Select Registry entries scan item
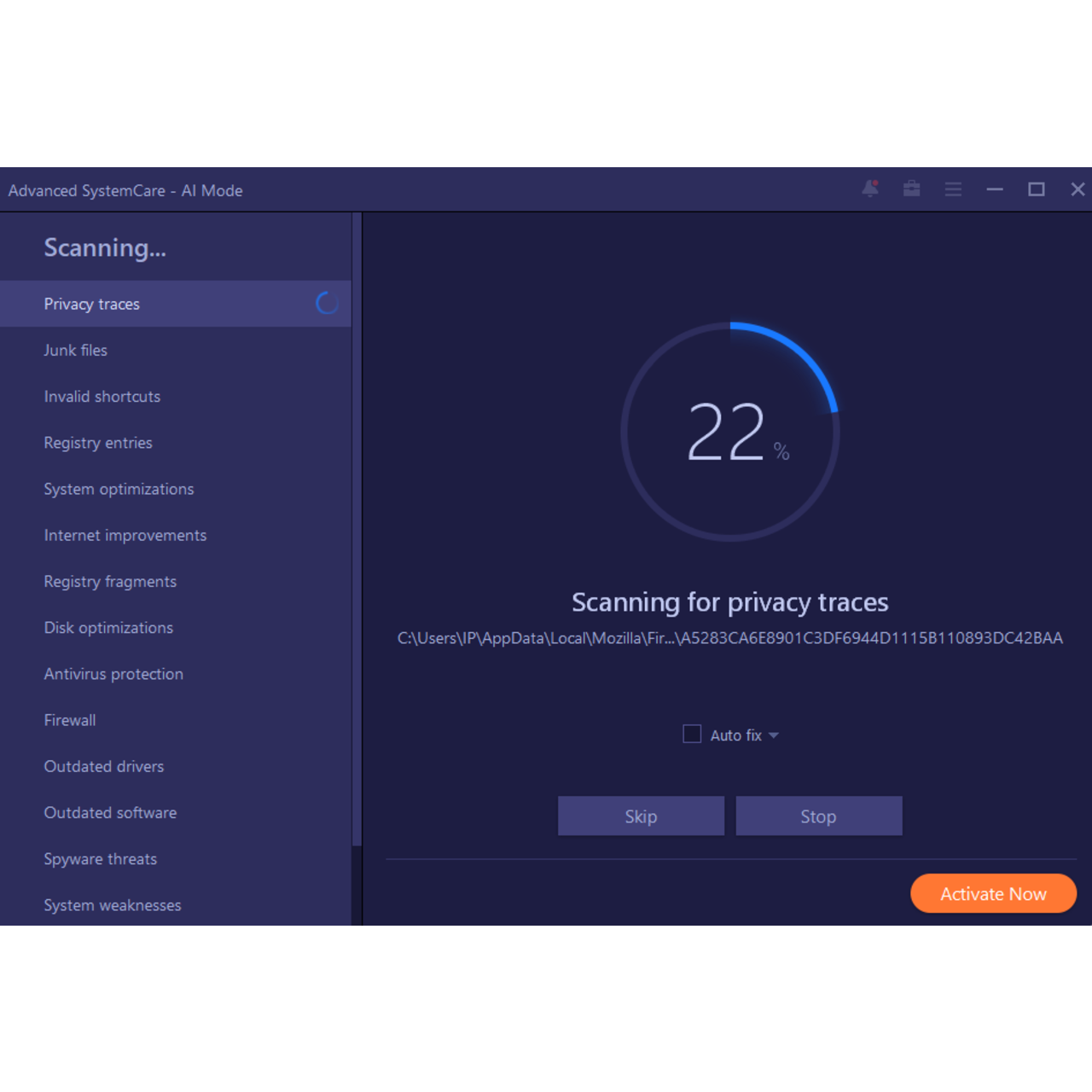The height and width of the screenshot is (1092, 1092). coord(98,443)
